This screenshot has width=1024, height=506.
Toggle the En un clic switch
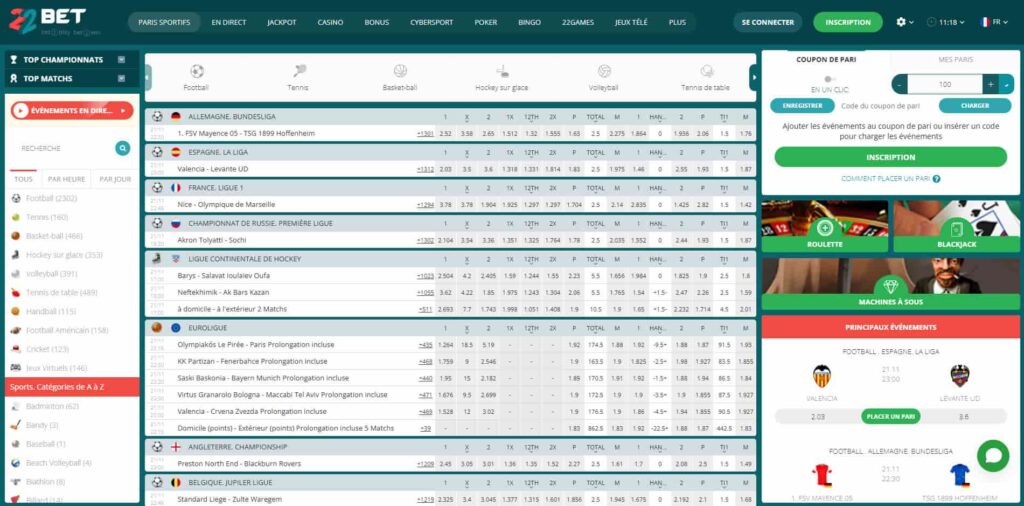(x=830, y=79)
